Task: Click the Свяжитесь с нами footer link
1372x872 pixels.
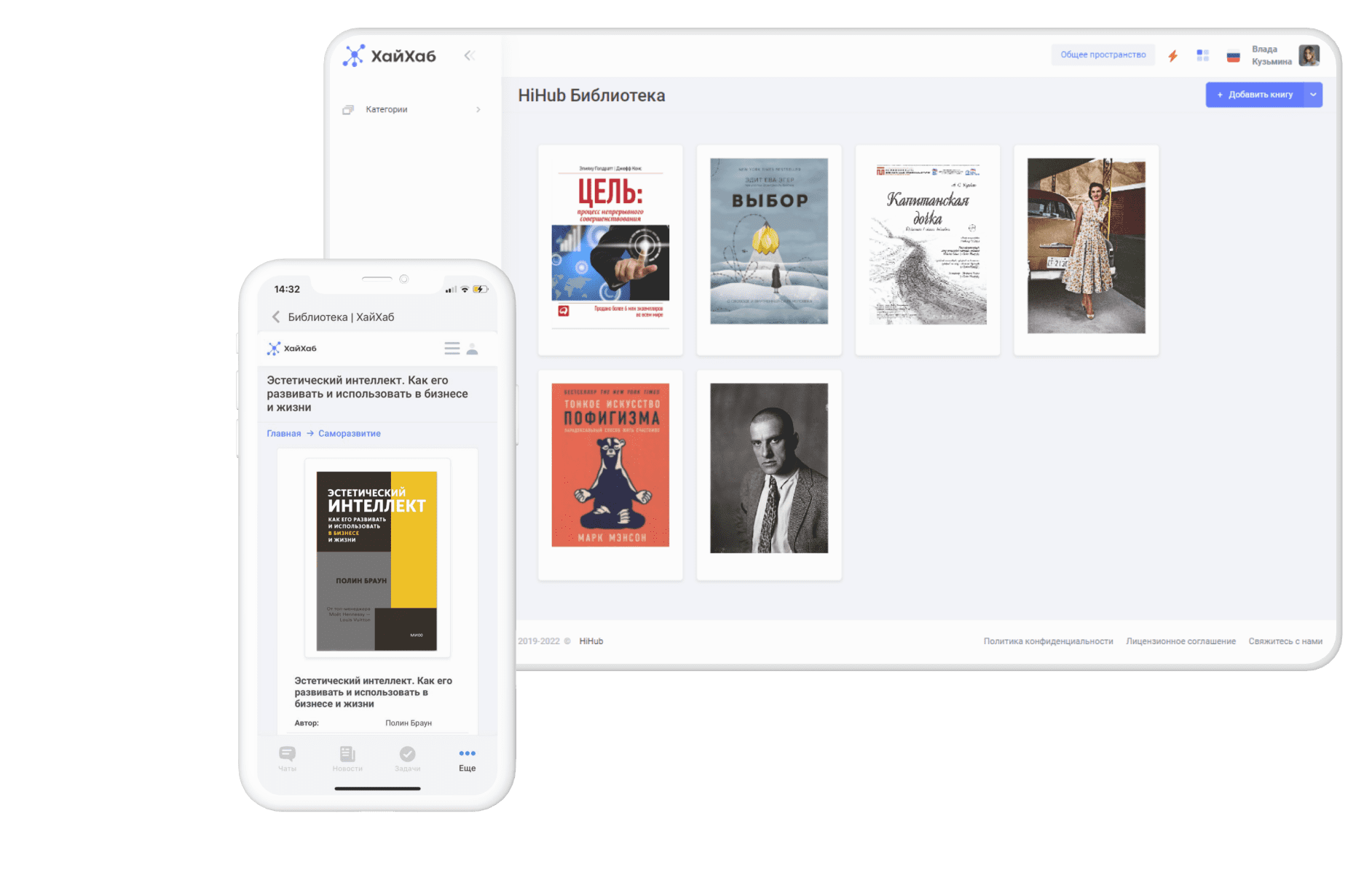Action: (1285, 641)
